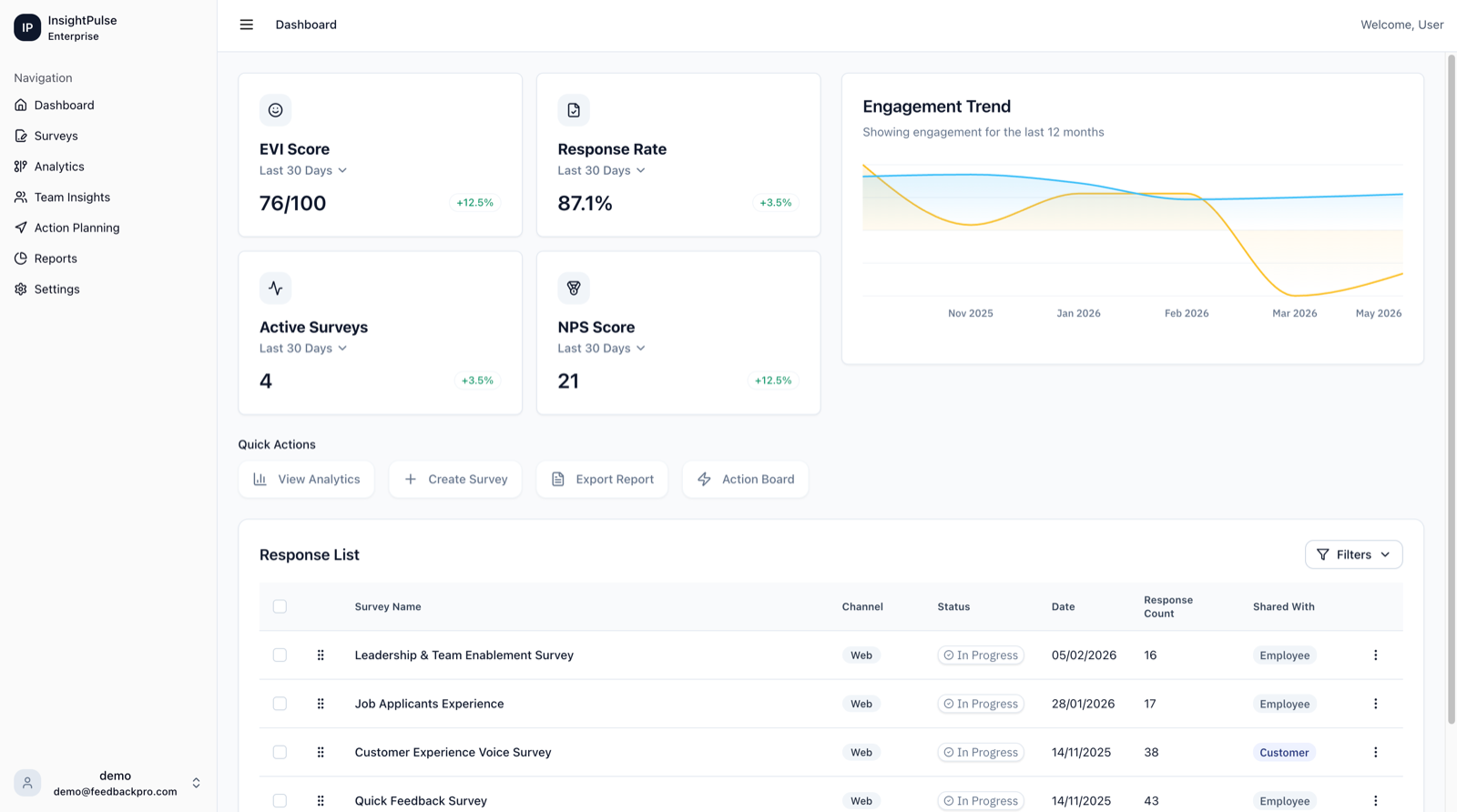Click drag handle of Customer Experience Voice Survey
This screenshot has width=1457, height=812.
tap(321, 753)
